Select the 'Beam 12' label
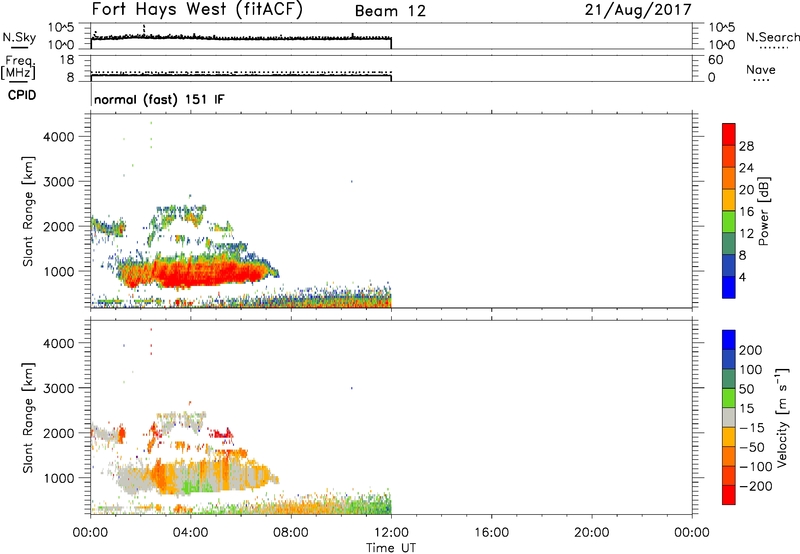 click(390, 11)
